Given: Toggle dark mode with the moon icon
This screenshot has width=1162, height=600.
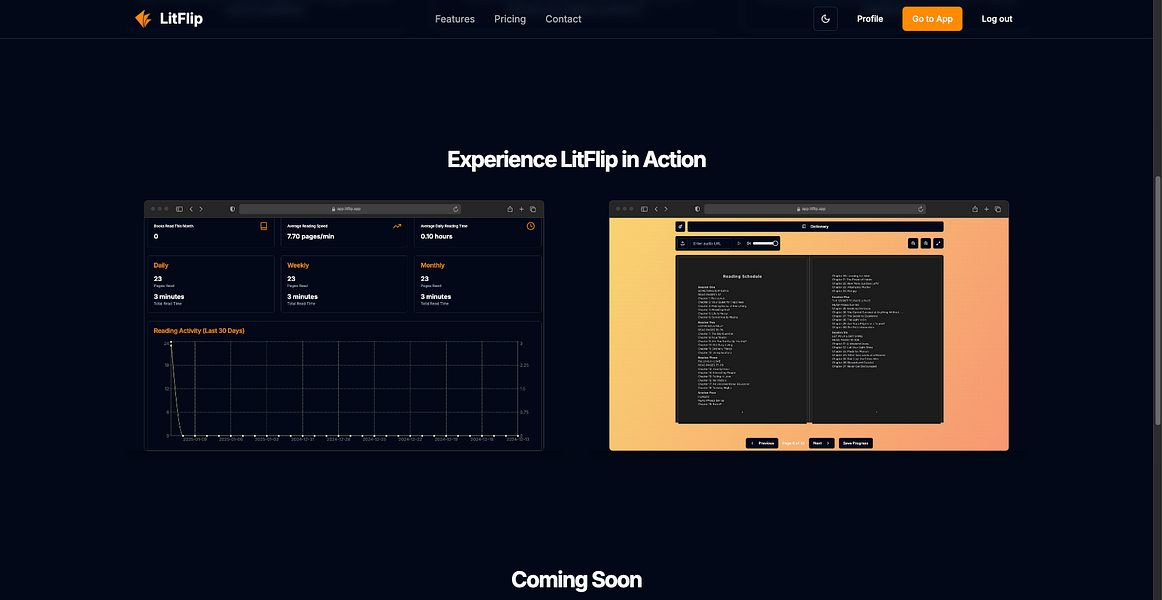Looking at the screenshot, I should click(826, 19).
